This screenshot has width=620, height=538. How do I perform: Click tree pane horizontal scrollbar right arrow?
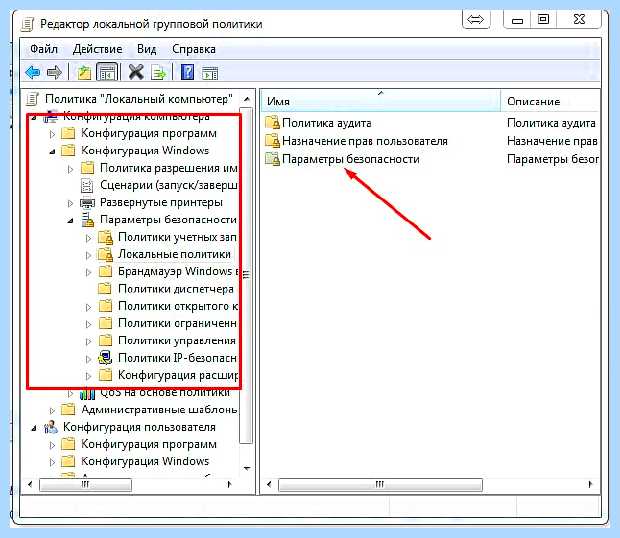(229, 484)
